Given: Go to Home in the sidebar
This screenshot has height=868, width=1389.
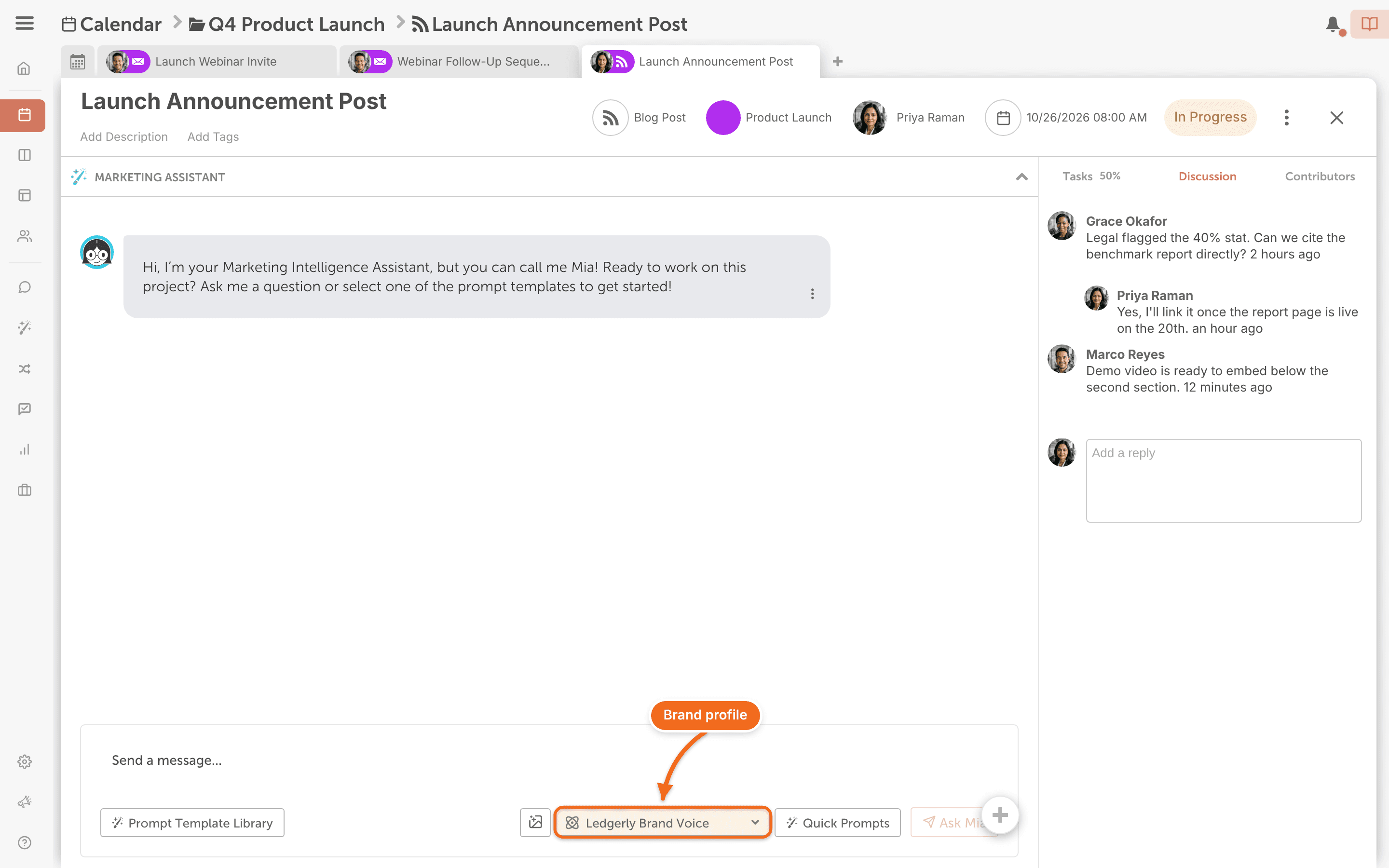Looking at the screenshot, I should click(x=24, y=68).
